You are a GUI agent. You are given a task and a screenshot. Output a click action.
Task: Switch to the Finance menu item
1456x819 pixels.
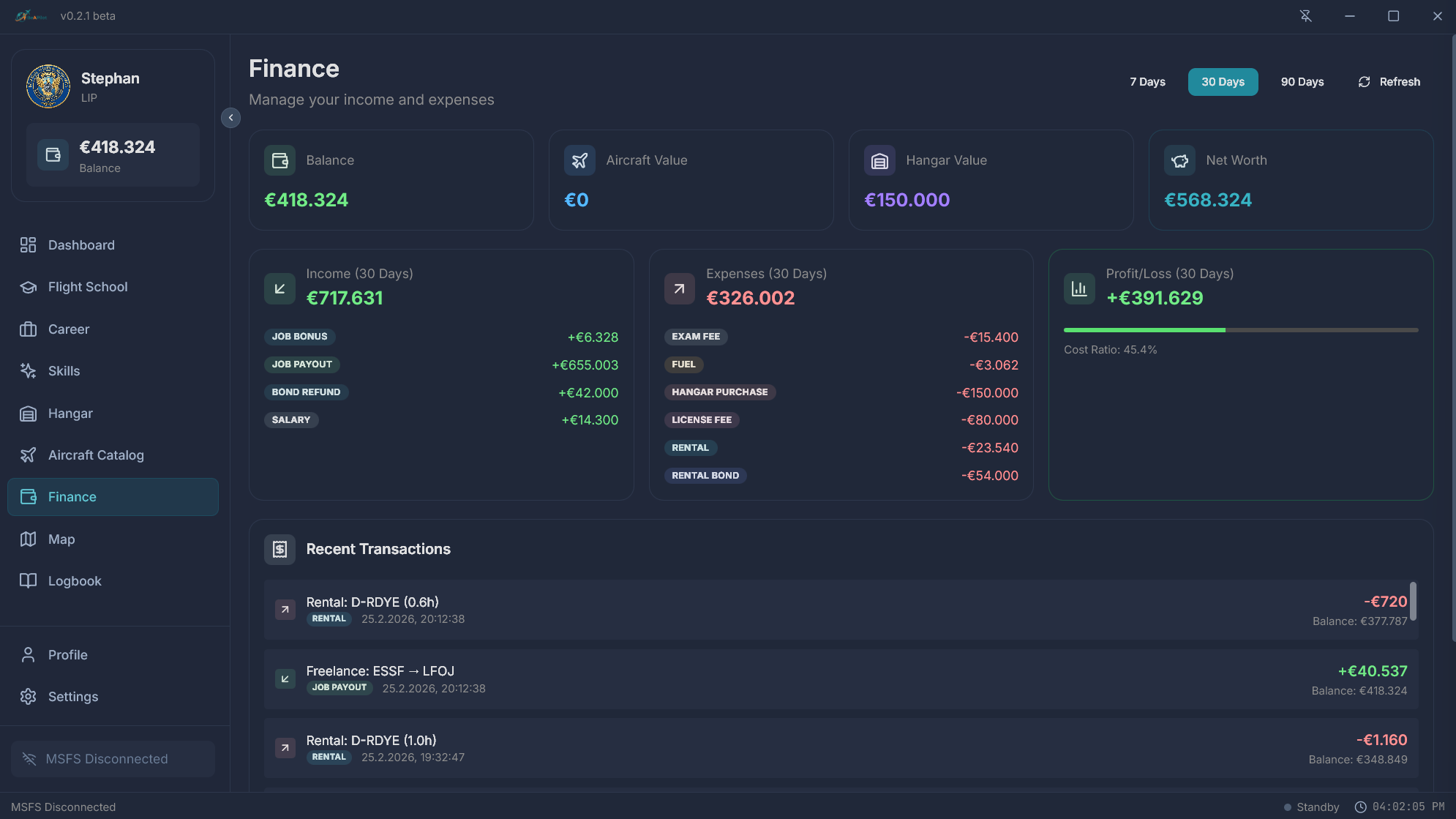[72, 496]
